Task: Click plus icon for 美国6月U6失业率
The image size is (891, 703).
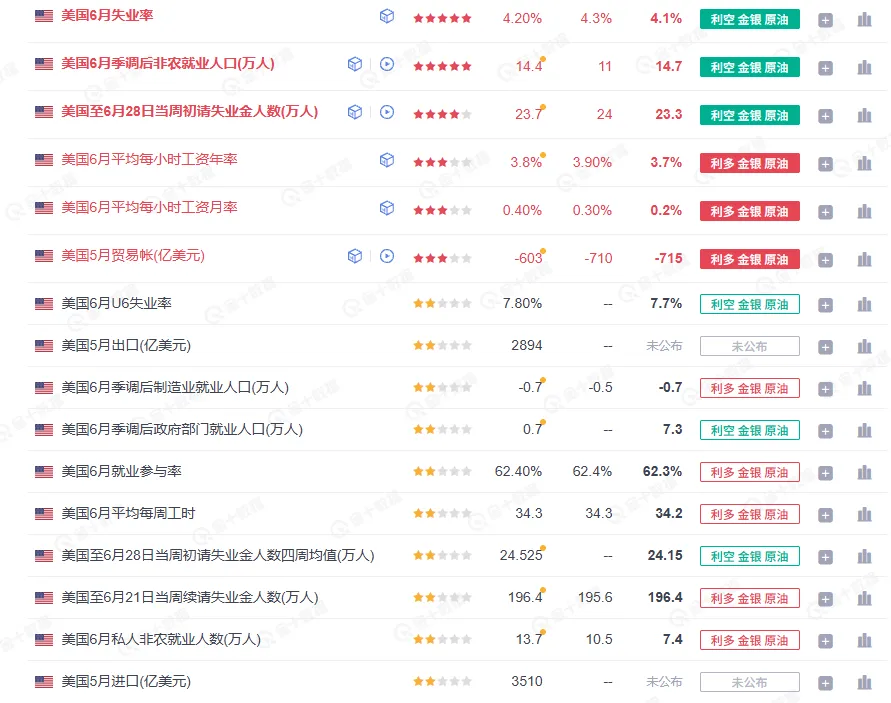Action: [825, 305]
